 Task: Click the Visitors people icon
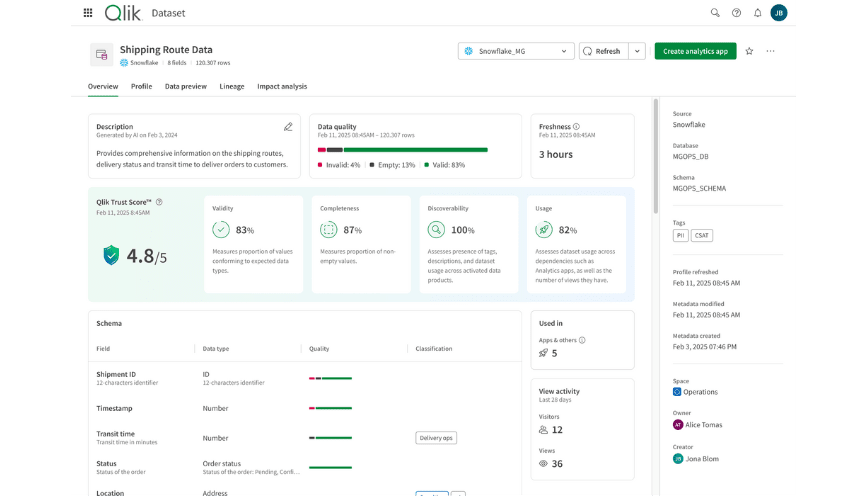(x=543, y=430)
